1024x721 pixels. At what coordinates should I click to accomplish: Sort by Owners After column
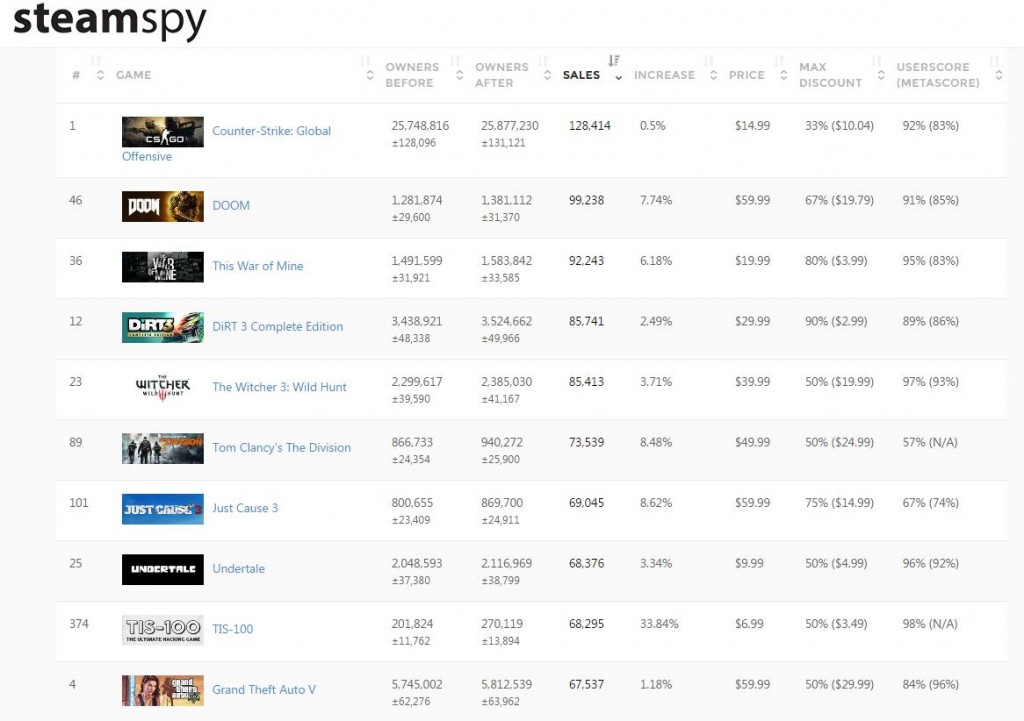point(502,75)
